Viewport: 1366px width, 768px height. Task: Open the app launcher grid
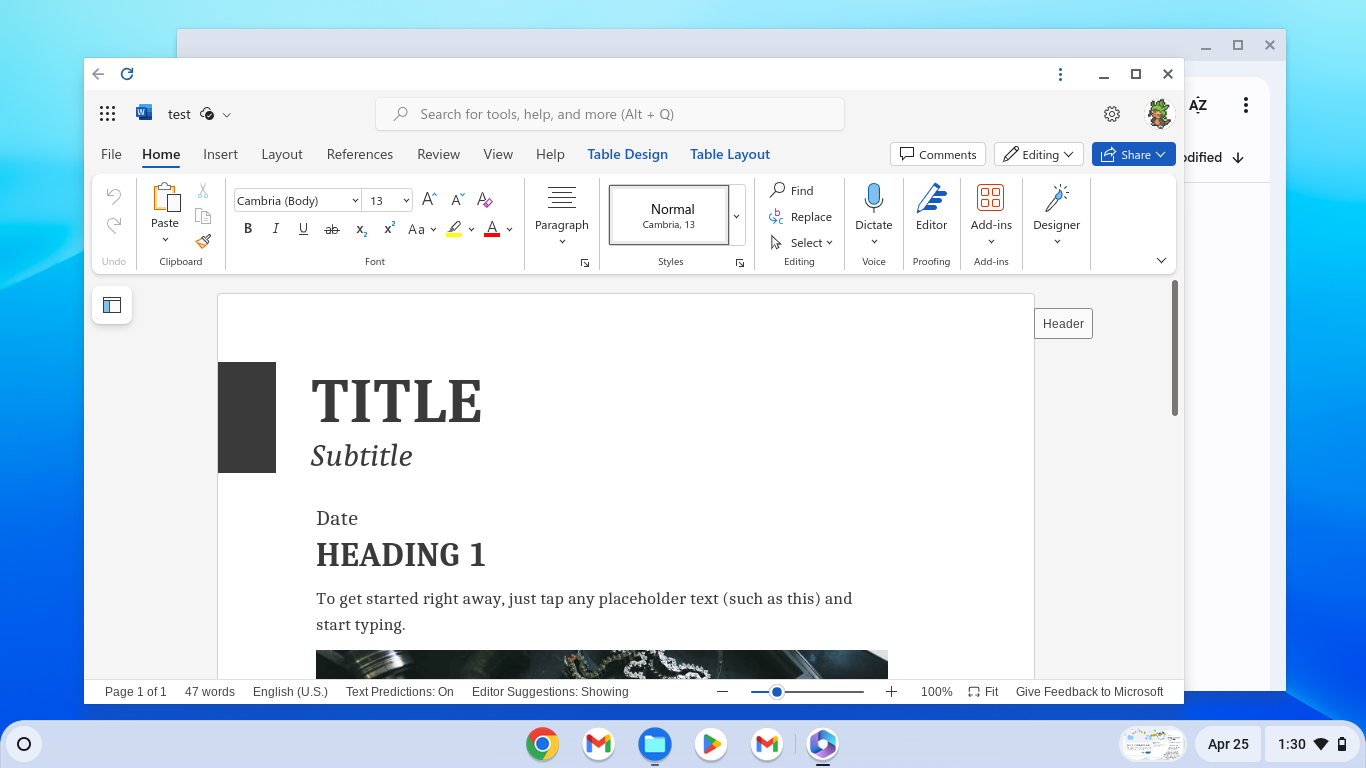(x=108, y=114)
